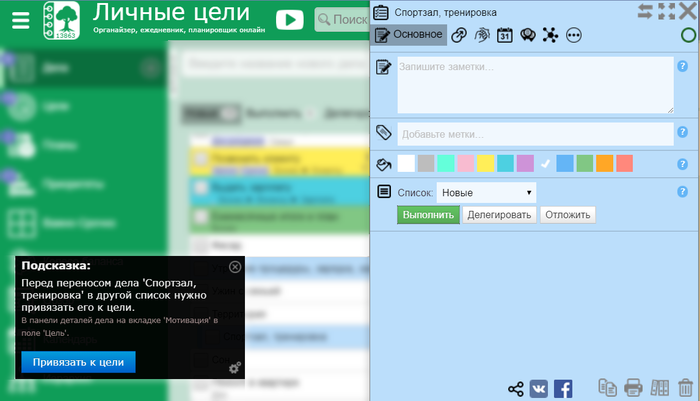Select the cyan color swatch

(x=505, y=163)
